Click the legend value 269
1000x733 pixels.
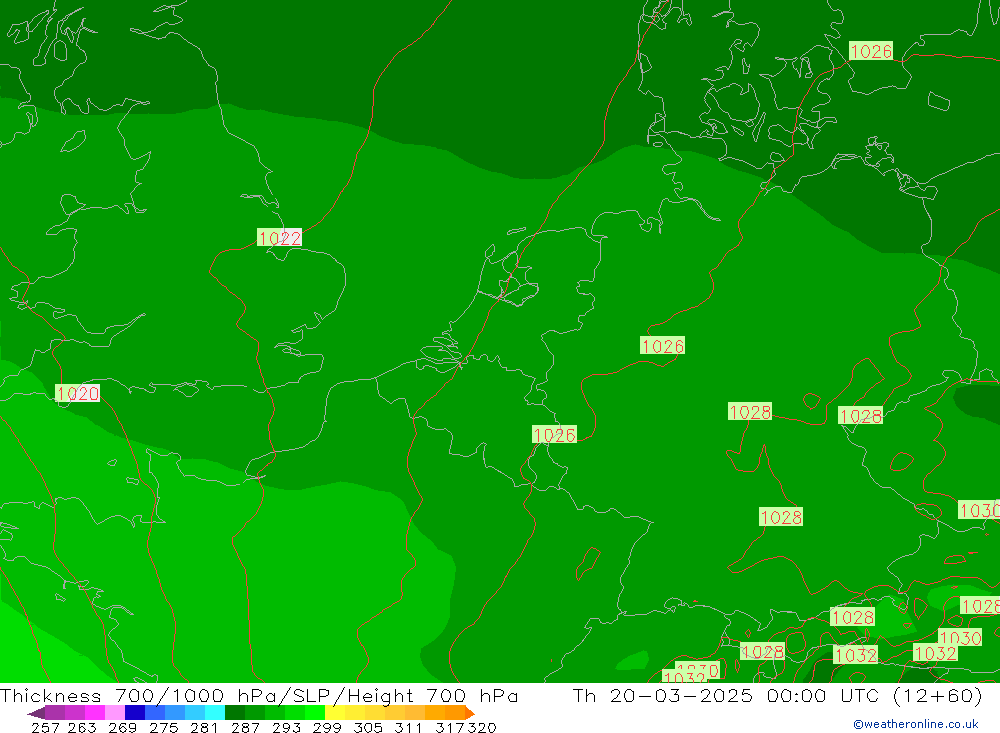click(x=122, y=727)
